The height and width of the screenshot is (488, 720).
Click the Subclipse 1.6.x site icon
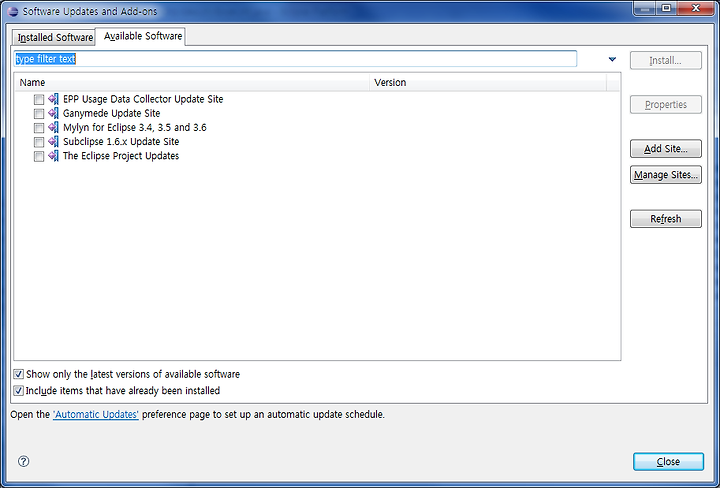(53, 141)
